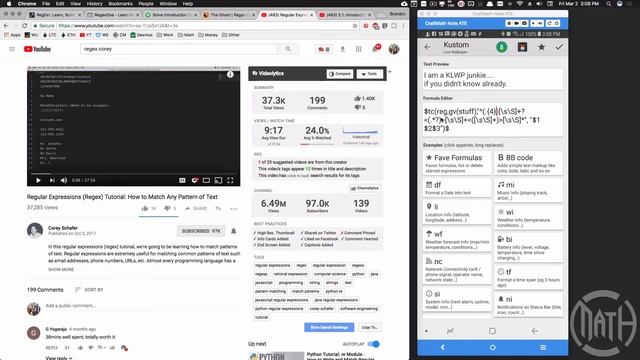Open the Tools dropdown in Videolytics
The width and height of the screenshot is (640, 360).
tap(369, 74)
